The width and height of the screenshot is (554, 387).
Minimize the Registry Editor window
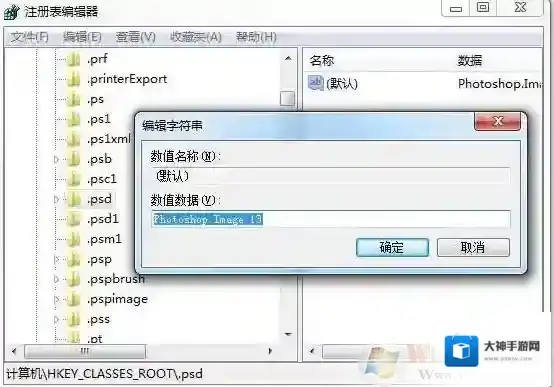click(x=456, y=8)
